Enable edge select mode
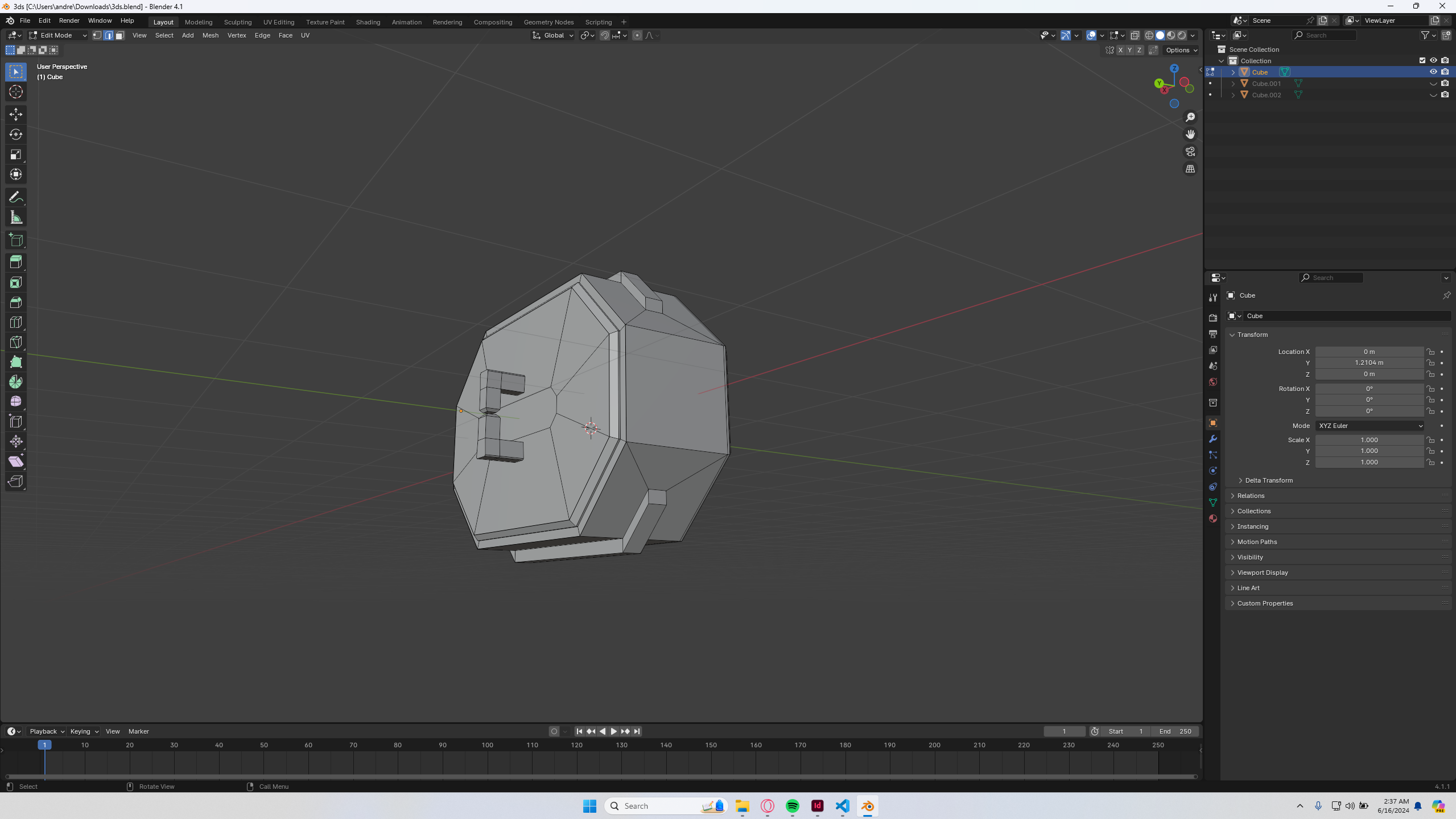 tap(109, 35)
